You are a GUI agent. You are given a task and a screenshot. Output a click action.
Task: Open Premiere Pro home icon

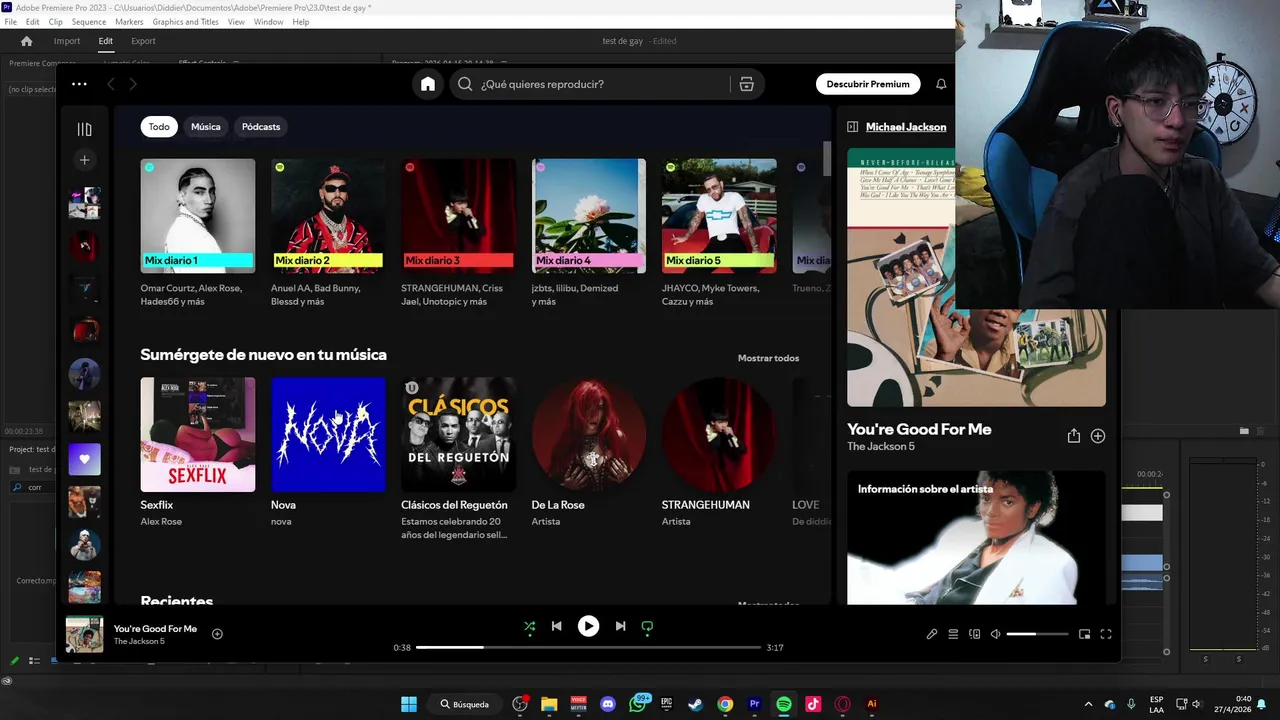click(27, 41)
